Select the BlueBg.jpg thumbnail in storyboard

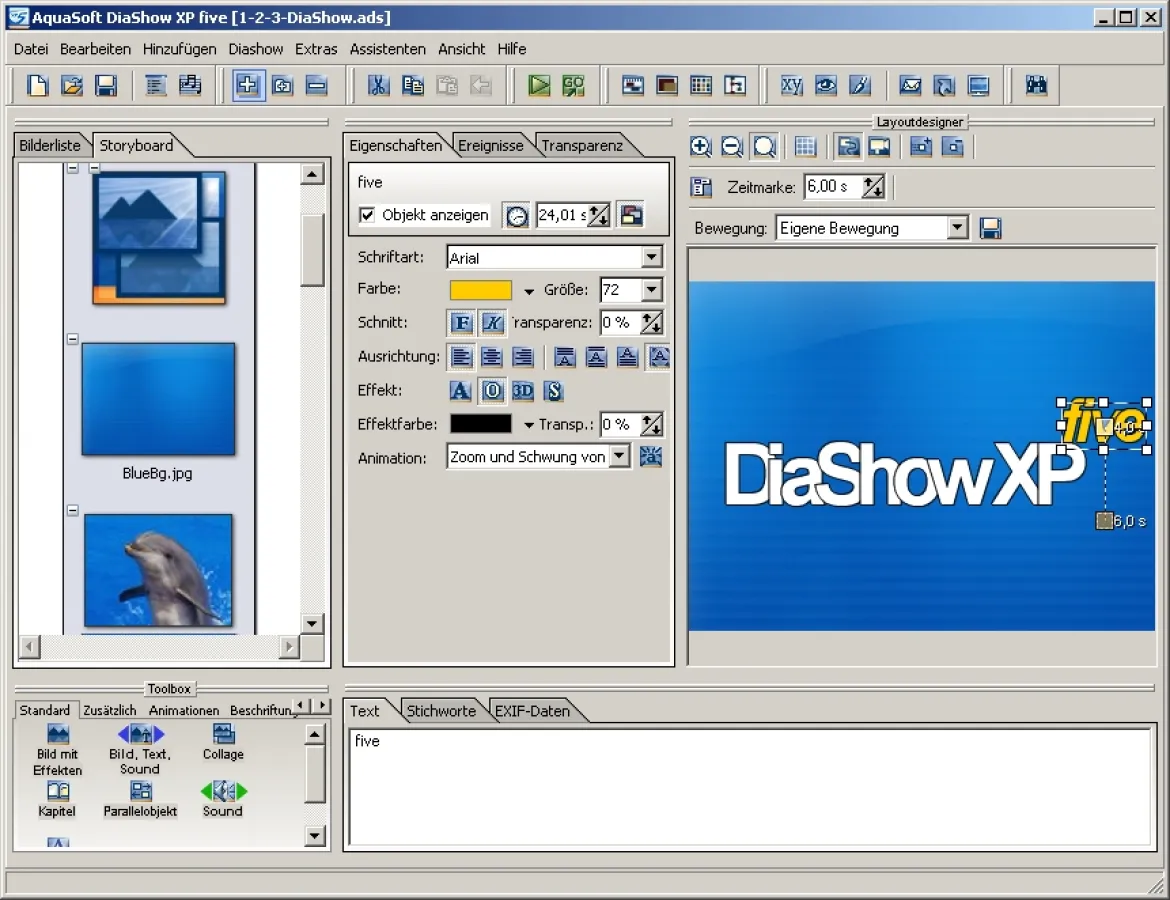(158, 400)
